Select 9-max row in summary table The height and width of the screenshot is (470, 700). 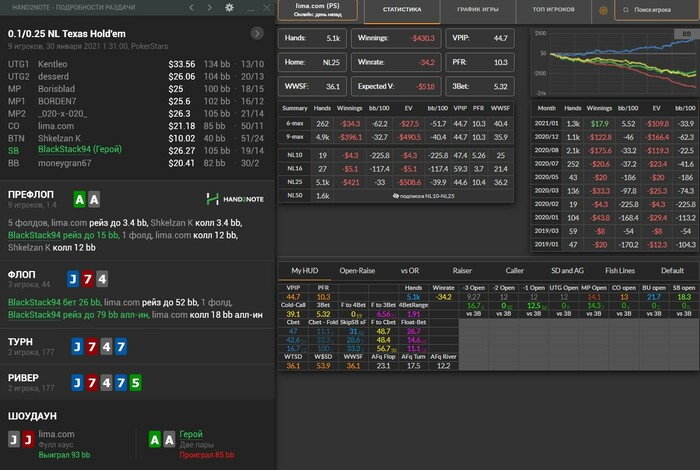[x=396, y=137]
